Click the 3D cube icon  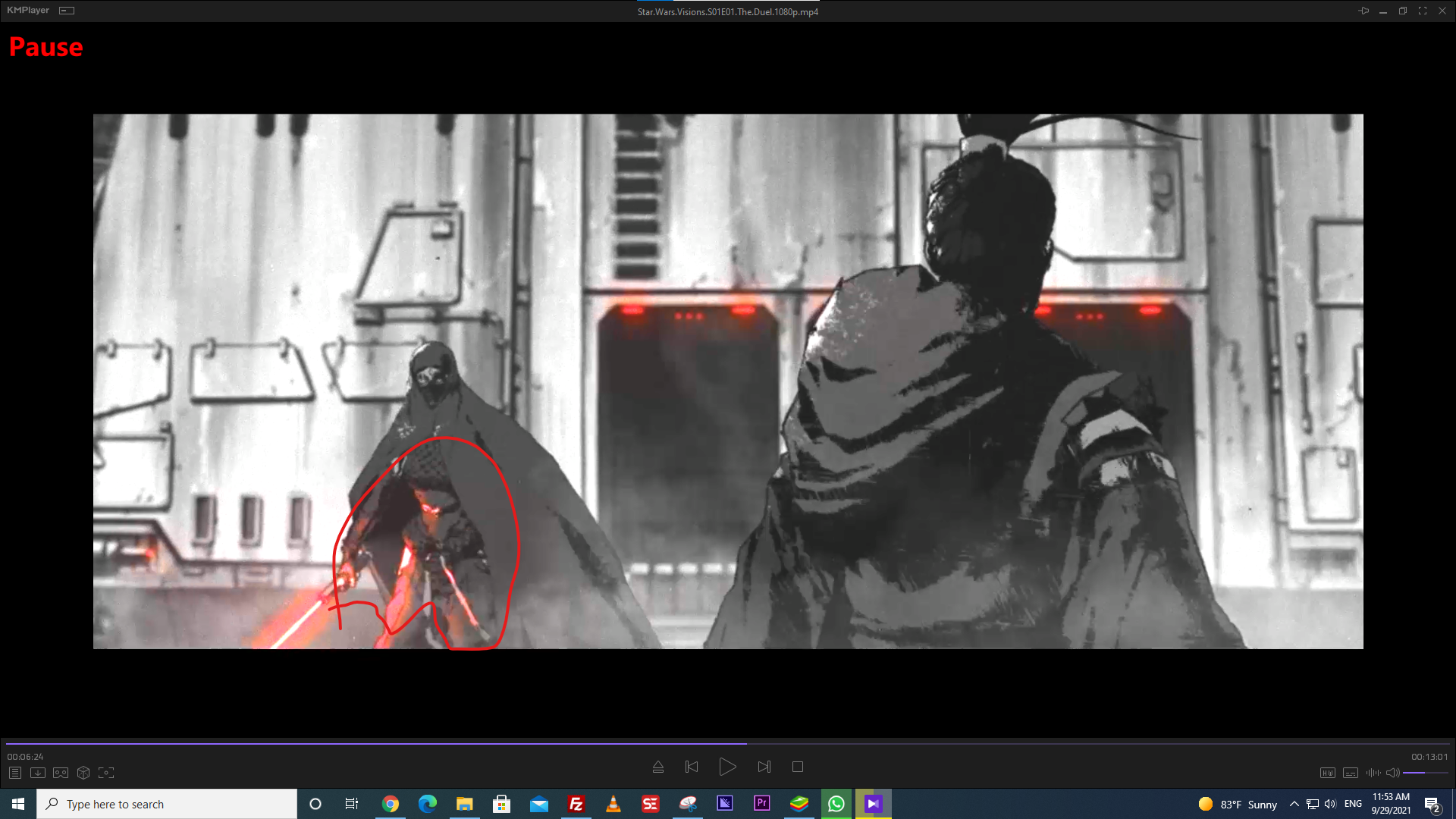(x=83, y=773)
